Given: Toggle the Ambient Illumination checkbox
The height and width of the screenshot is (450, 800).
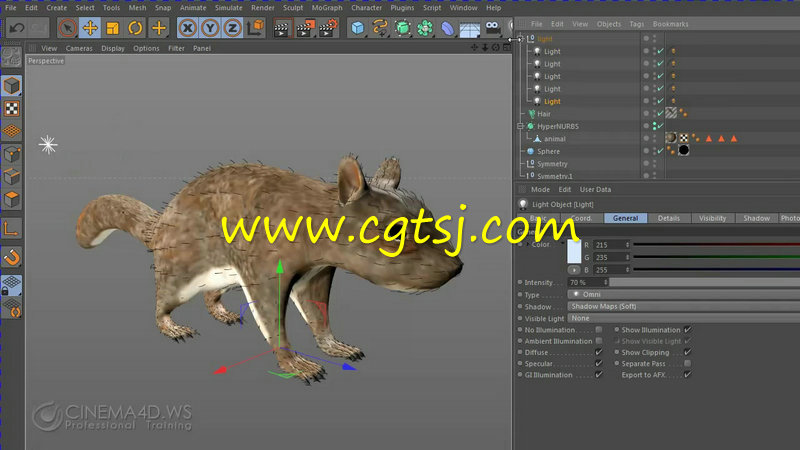Looking at the screenshot, I should tap(599, 341).
